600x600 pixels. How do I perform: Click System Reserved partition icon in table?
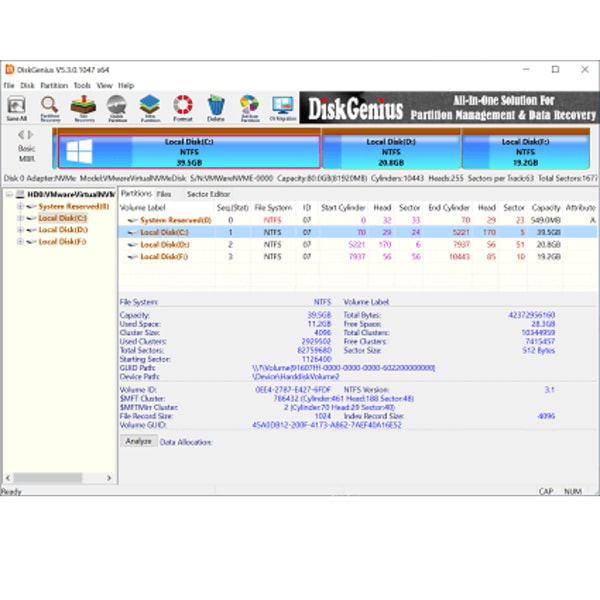[132, 220]
